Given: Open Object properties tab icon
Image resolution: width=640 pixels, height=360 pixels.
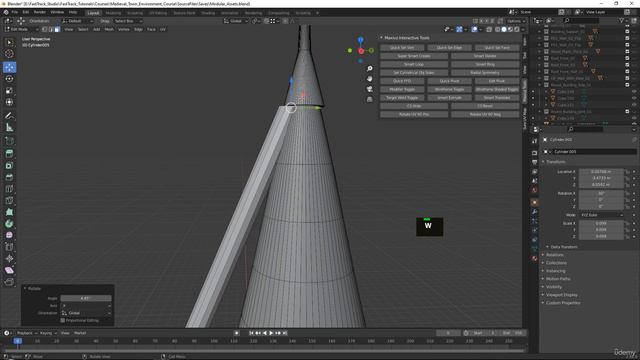Looking at the screenshot, I should 534,202.
